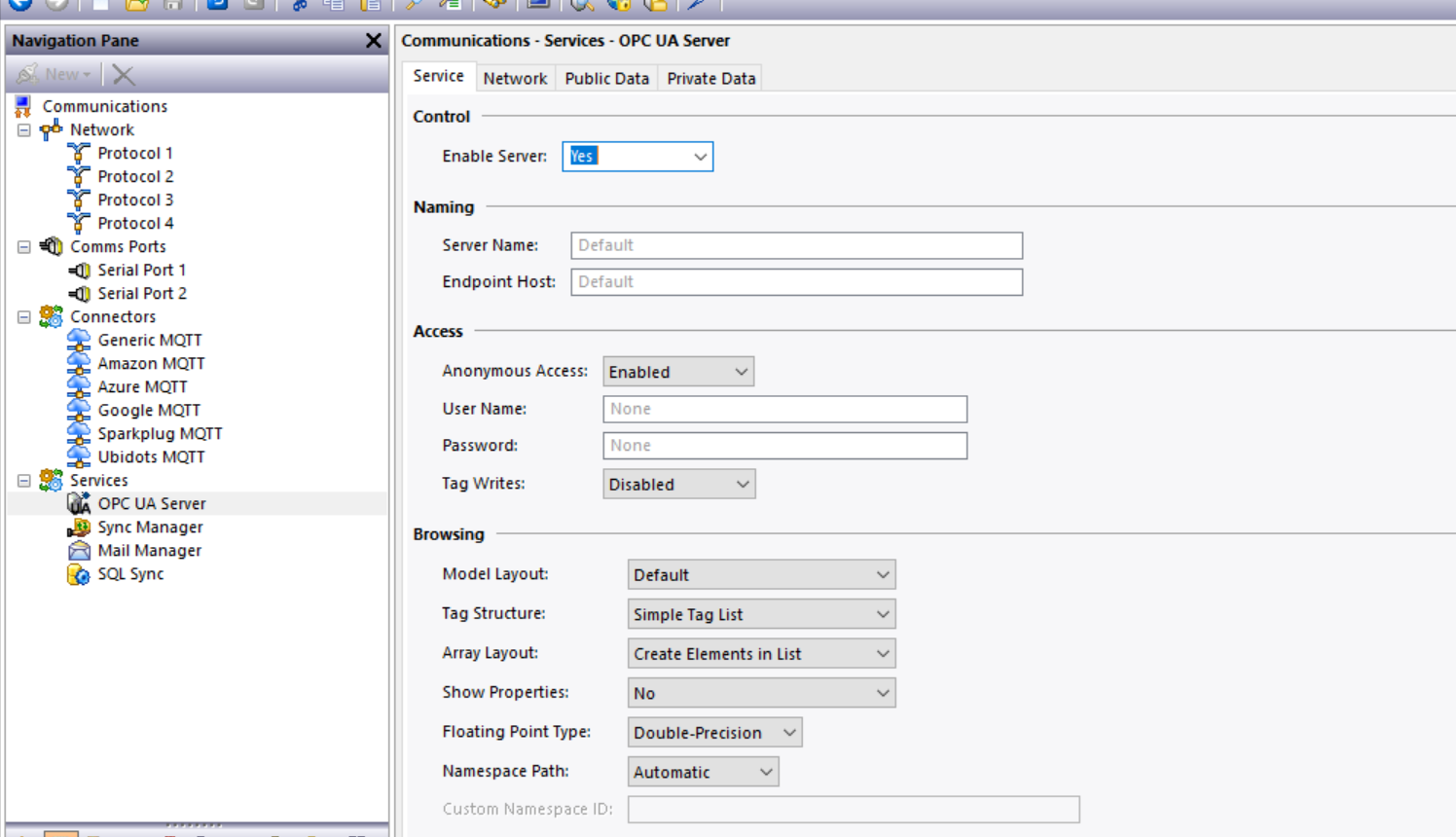This screenshot has width=1456, height=837.
Task: Open the Show Properties dropdown
Action: 761,693
